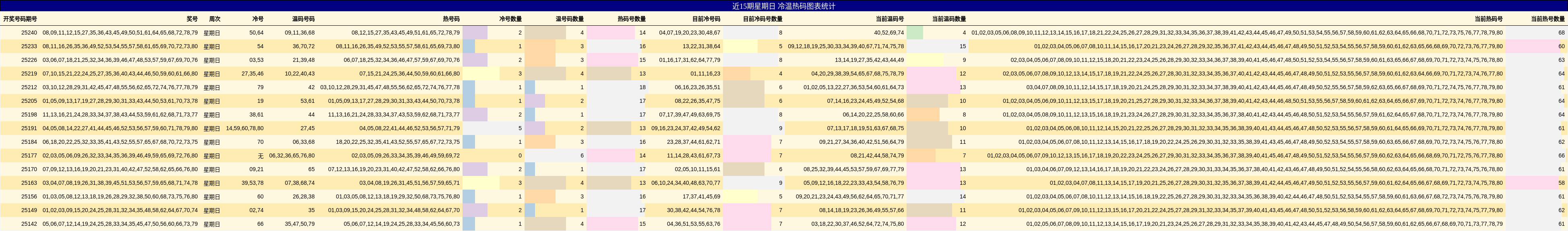Click cold numbers cell 50,64

[256, 33]
